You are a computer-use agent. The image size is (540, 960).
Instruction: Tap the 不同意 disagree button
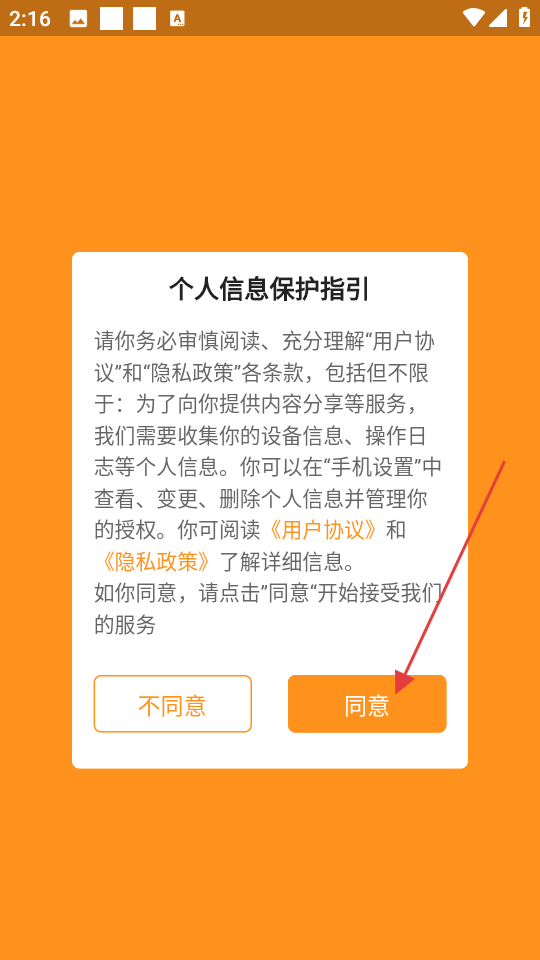pyautogui.click(x=173, y=704)
